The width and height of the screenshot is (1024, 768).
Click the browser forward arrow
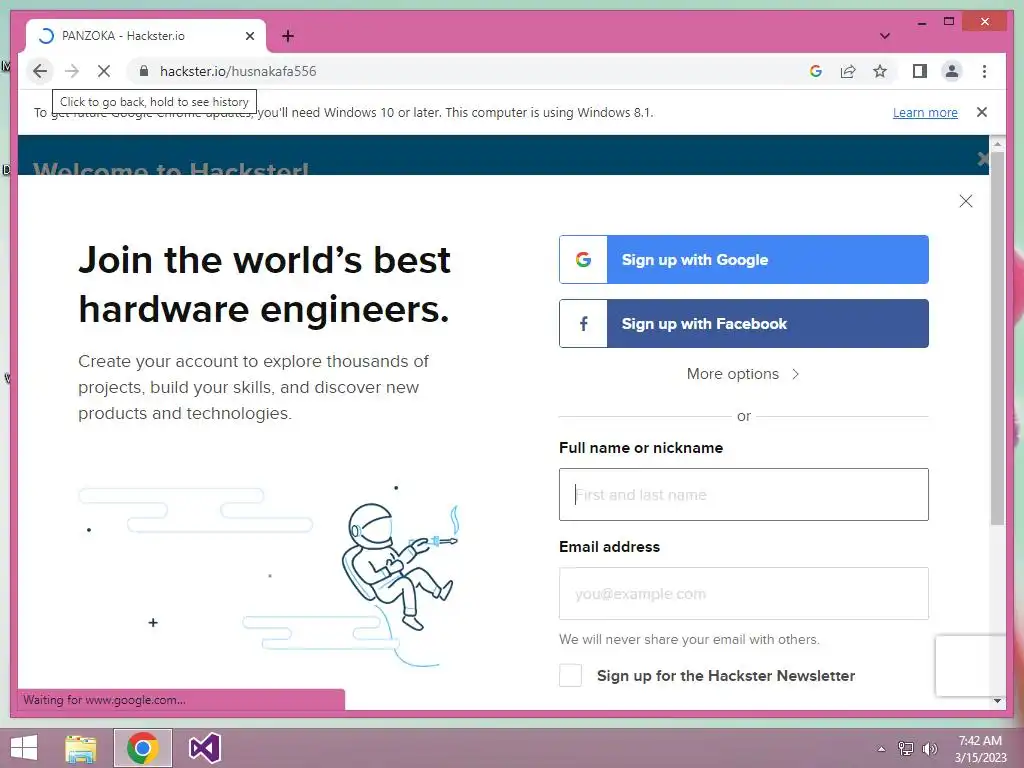(x=72, y=71)
